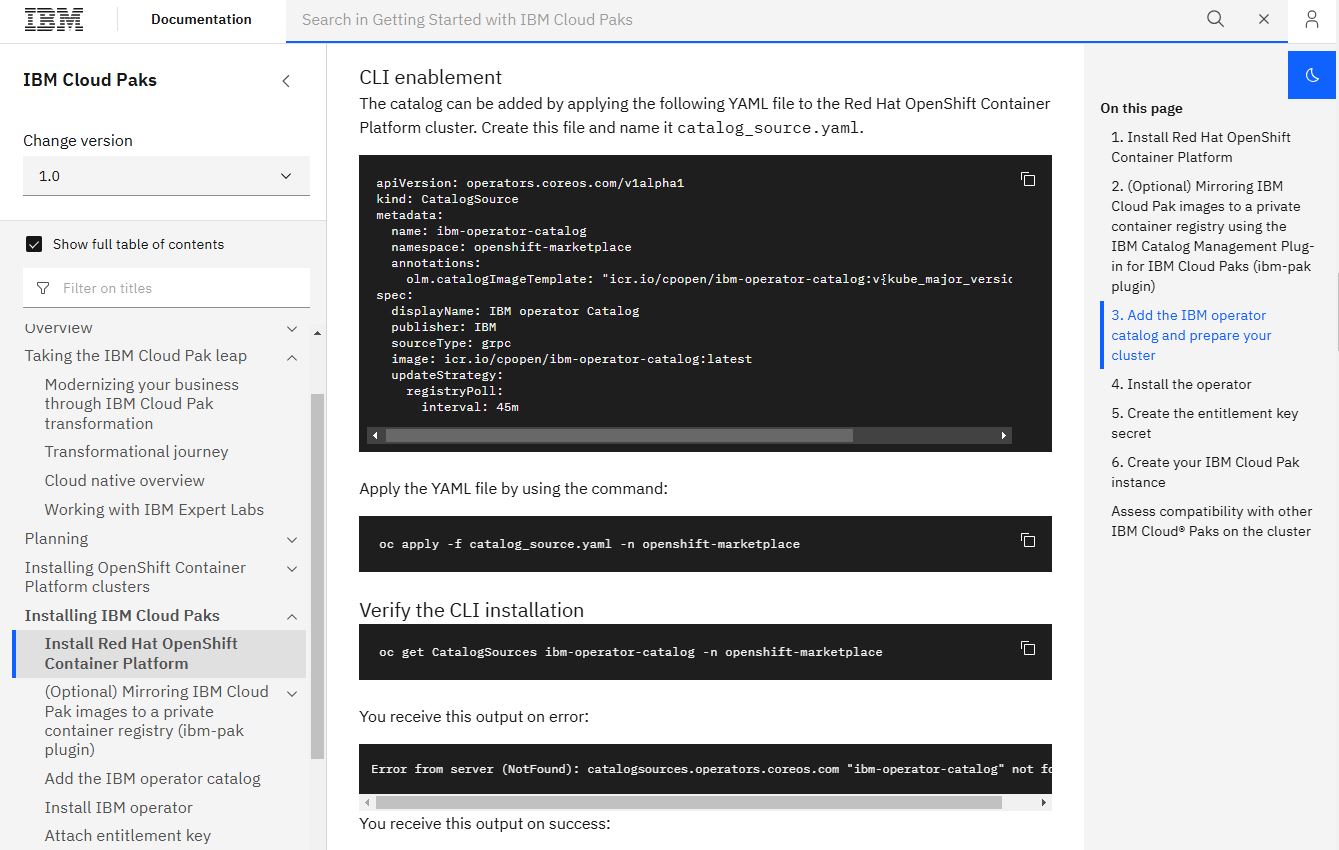Click error output horizontal scrollbar thumb
Screen dimensions: 1339x850
[688, 802]
